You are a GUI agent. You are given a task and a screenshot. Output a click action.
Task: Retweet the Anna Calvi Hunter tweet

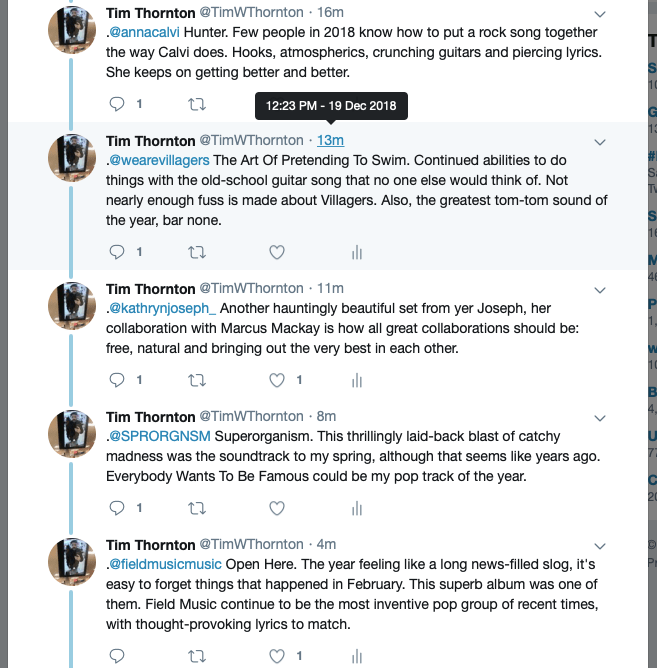[x=198, y=103]
